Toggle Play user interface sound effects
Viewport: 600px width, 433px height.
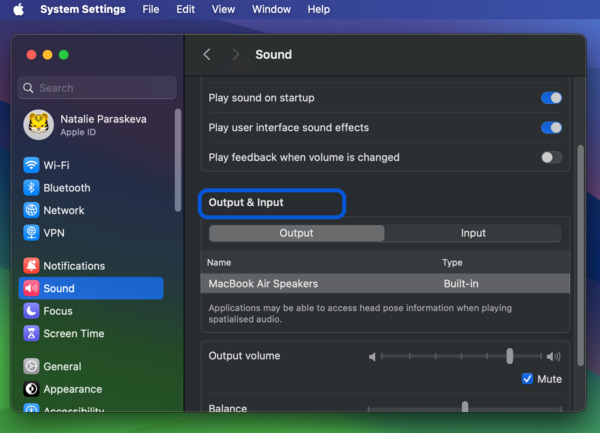(551, 127)
